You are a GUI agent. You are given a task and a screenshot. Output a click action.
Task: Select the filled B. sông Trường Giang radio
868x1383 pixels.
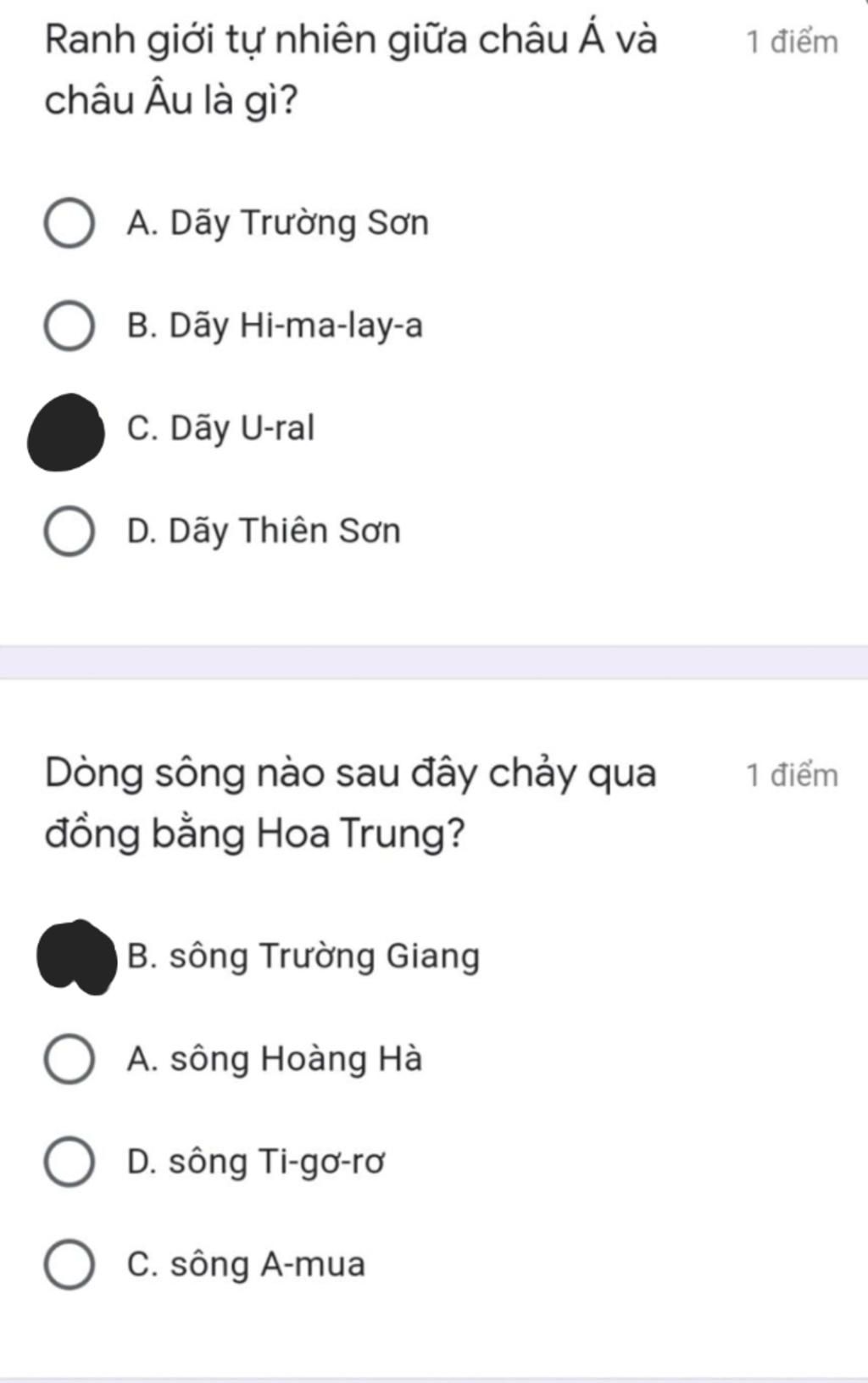tap(76, 956)
